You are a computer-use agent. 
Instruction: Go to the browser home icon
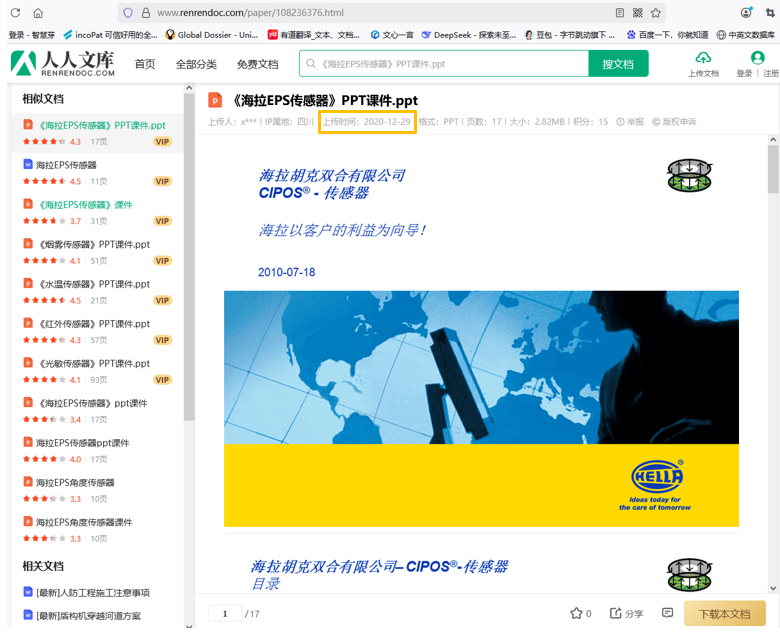click(38, 13)
